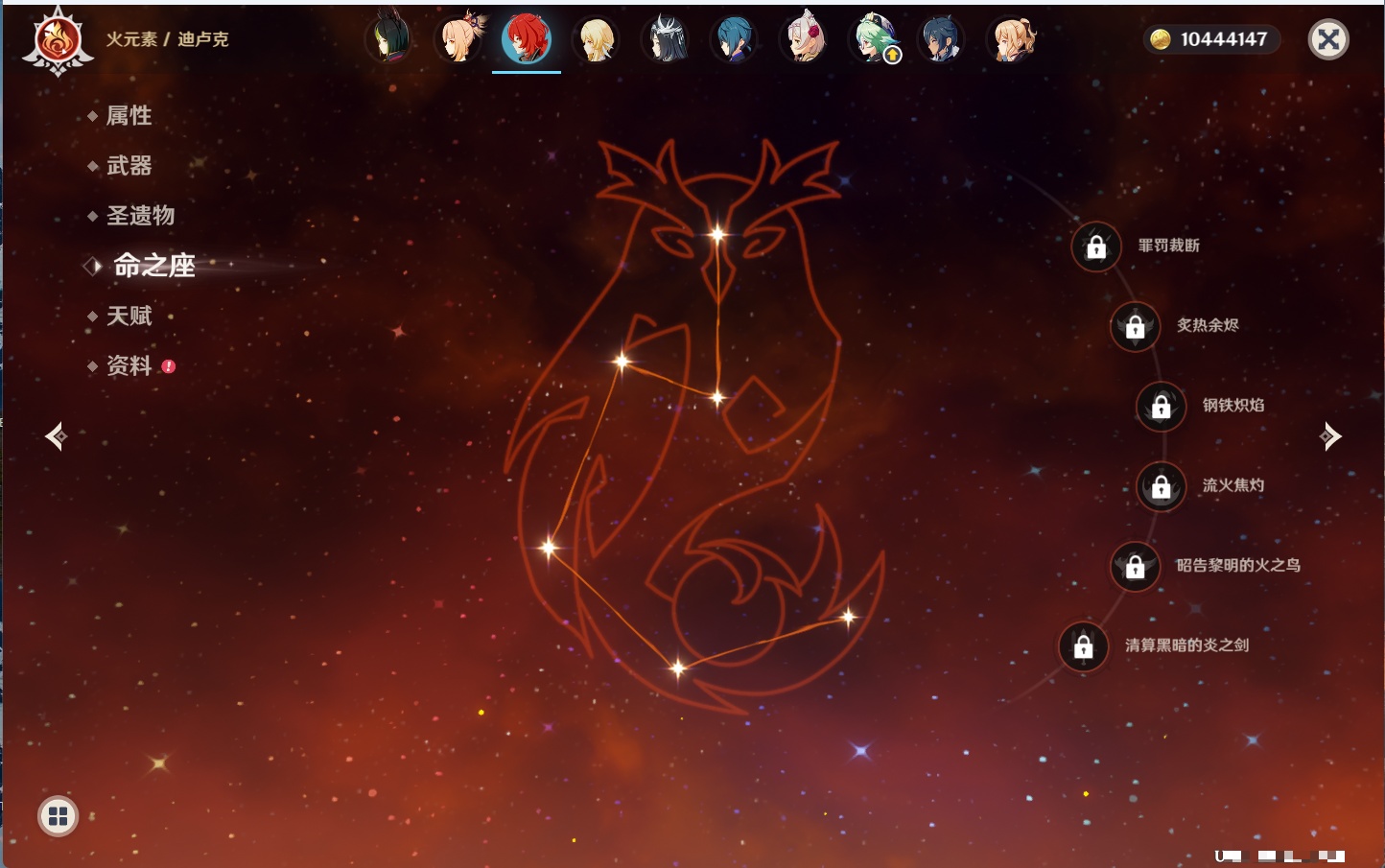Select Noelle portrait with red rose
This screenshot has height=868, width=1385.
[804, 38]
